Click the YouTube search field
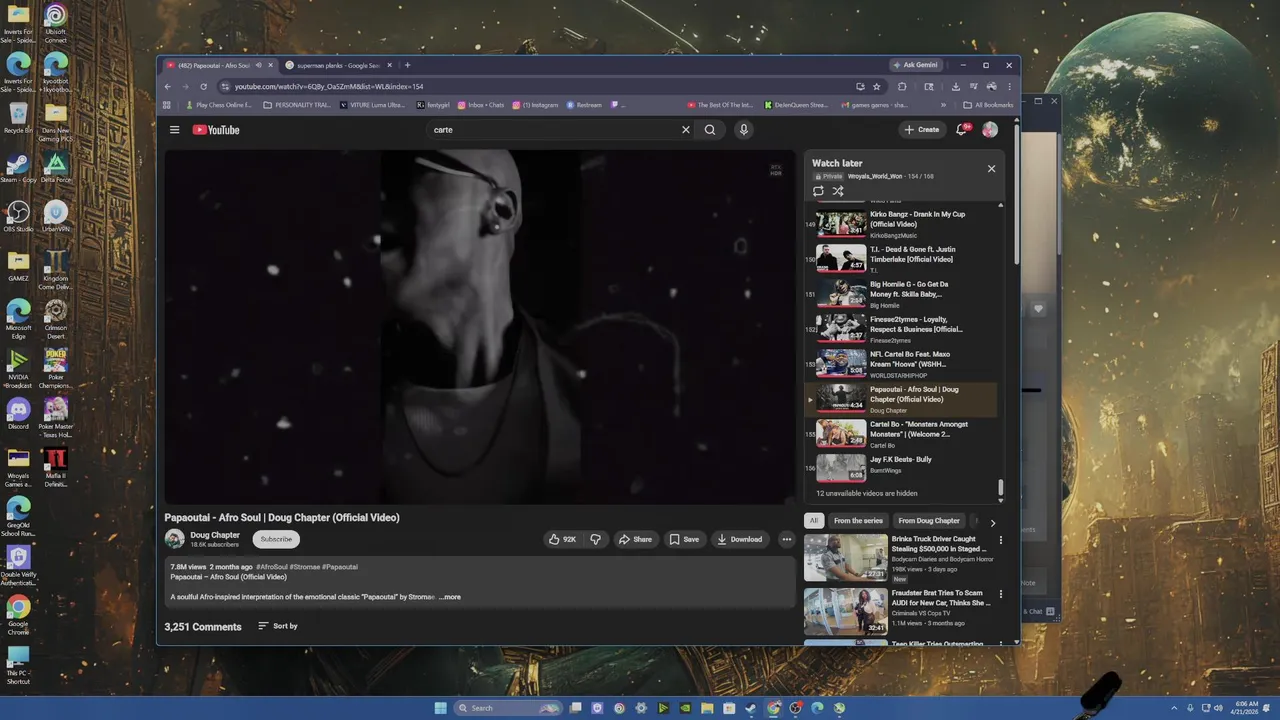 [553, 130]
